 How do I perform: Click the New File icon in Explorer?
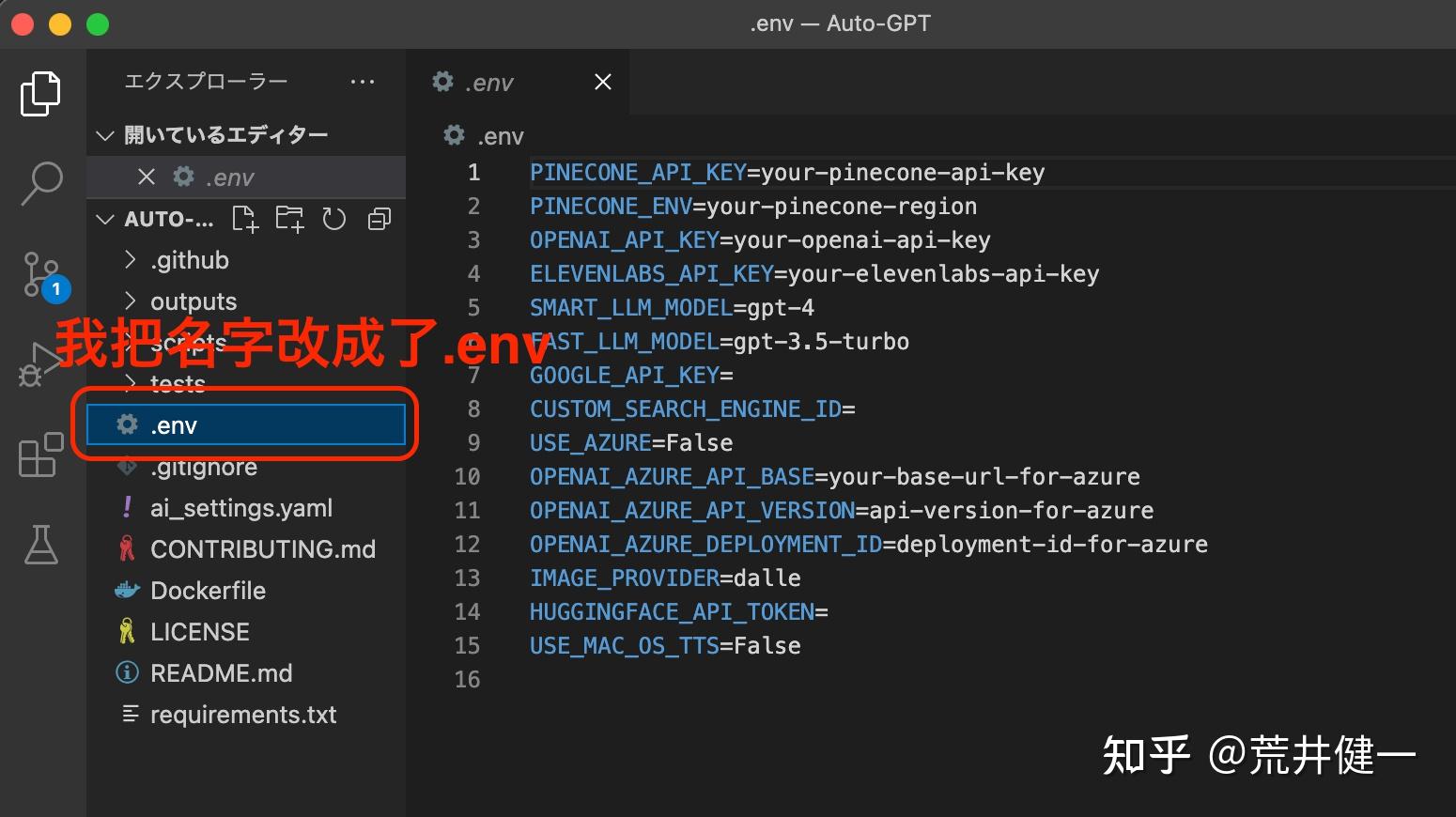[244, 219]
